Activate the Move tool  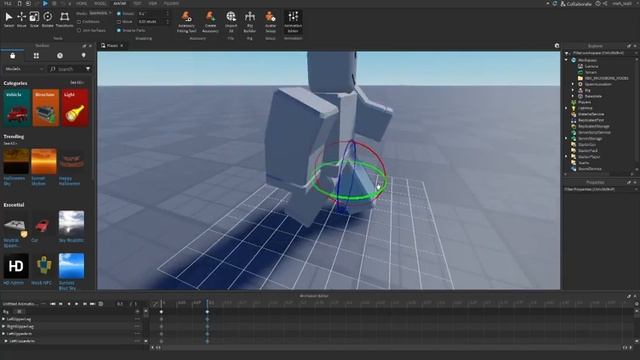22,19
